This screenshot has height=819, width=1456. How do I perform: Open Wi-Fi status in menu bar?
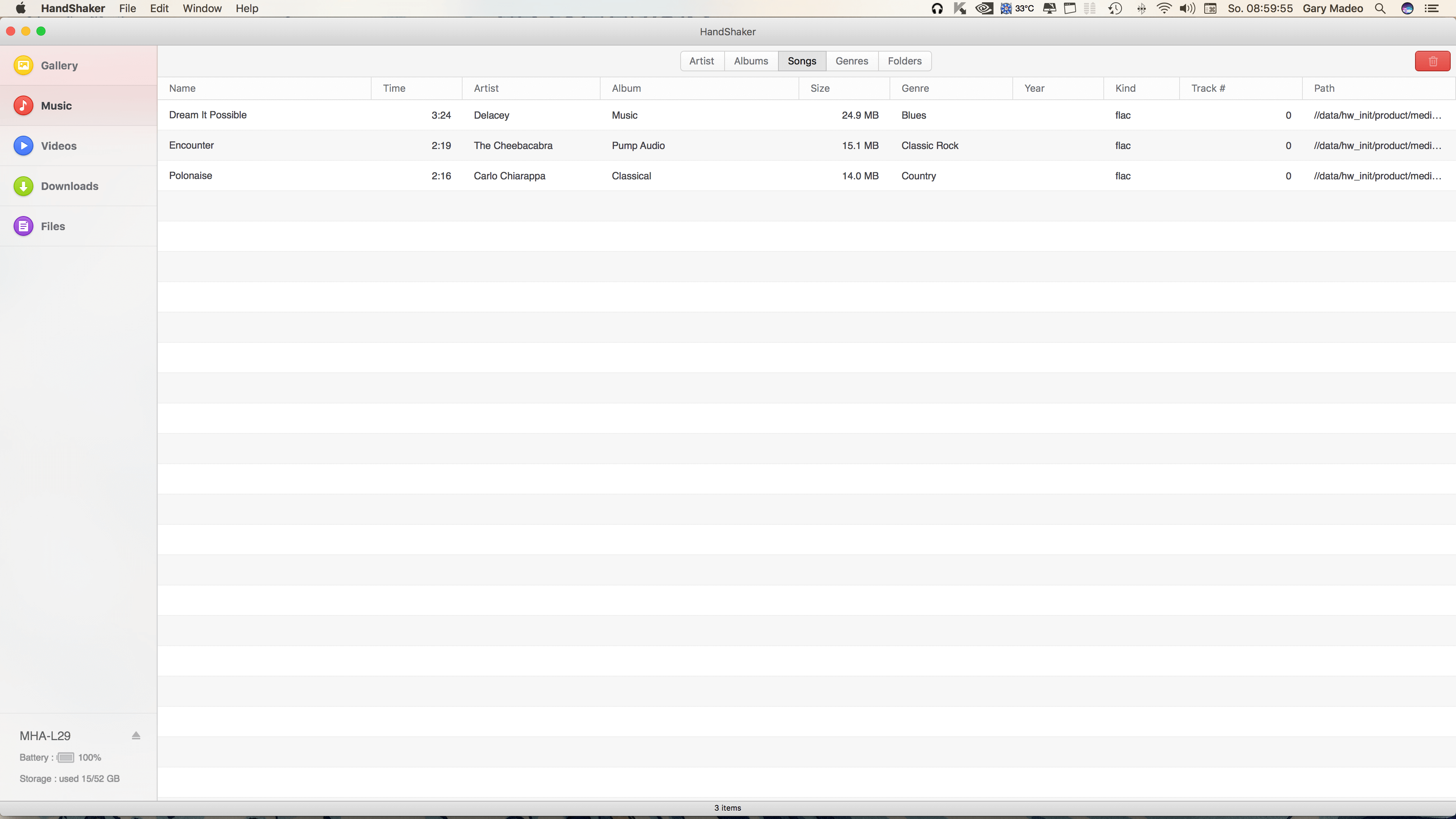[x=1164, y=8]
